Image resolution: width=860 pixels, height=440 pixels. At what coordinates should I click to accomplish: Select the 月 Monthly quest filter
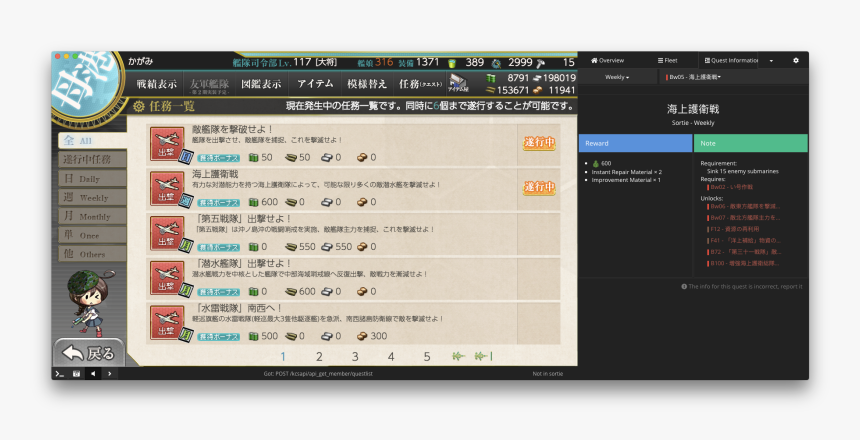coord(92,216)
